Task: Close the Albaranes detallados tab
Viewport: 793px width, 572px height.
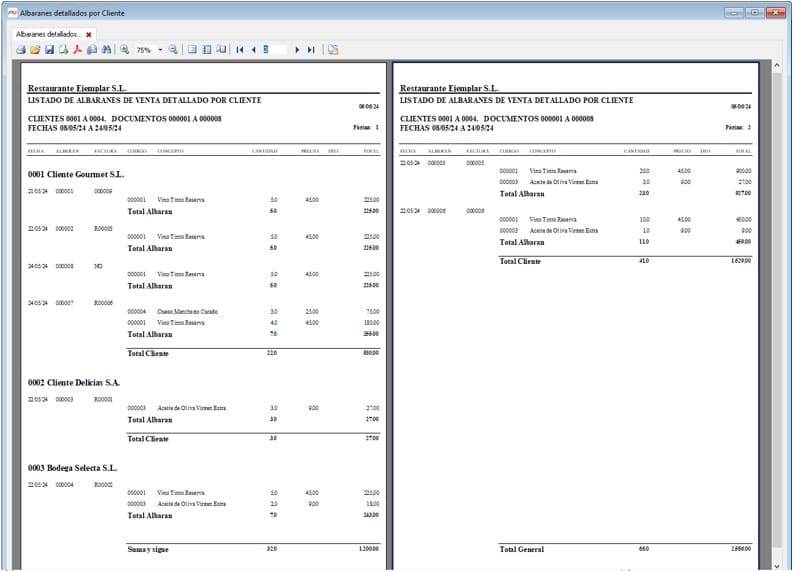Action: (89, 34)
